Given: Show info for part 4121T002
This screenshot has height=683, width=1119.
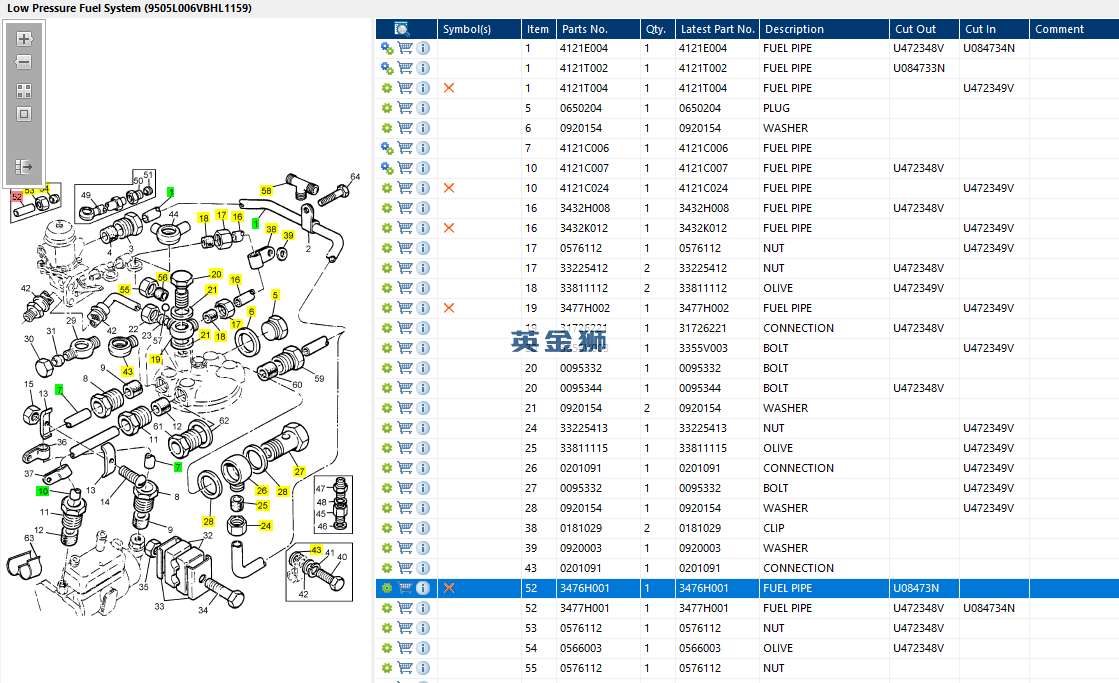Looking at the screenshot, I should coord(423,68).
